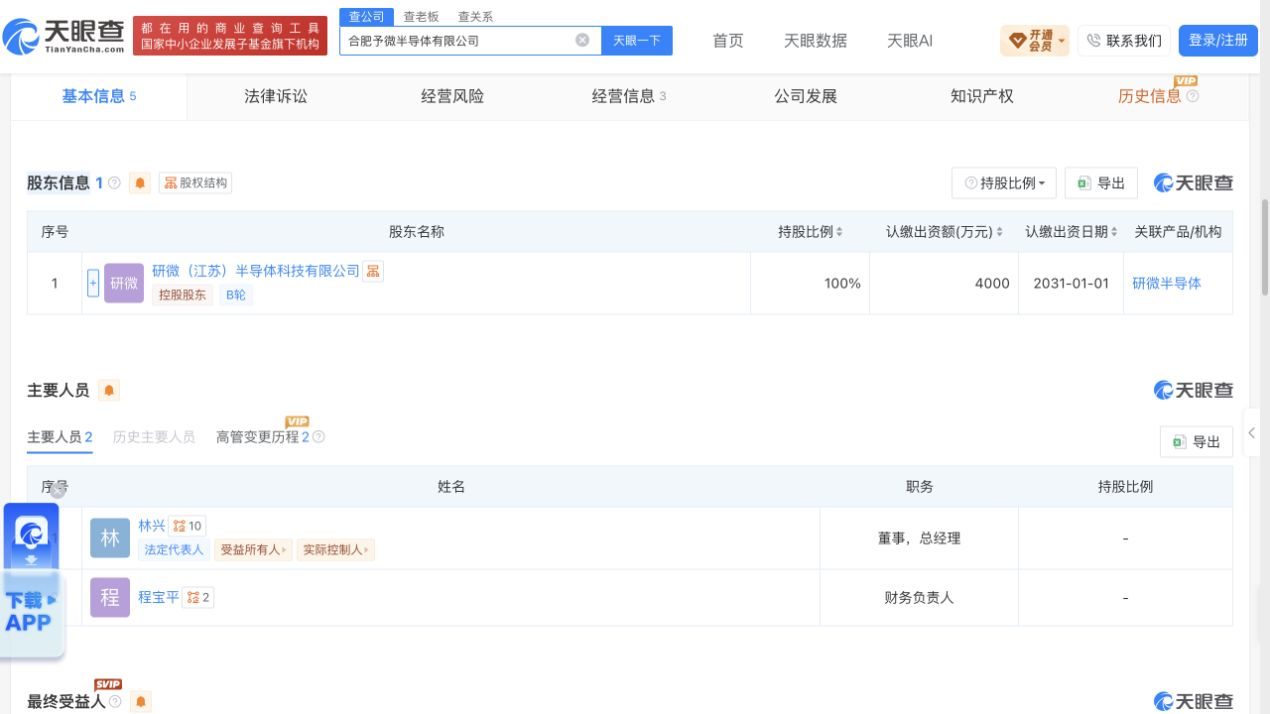Click the 2031-01-01 date cell

pos(1071,283)
